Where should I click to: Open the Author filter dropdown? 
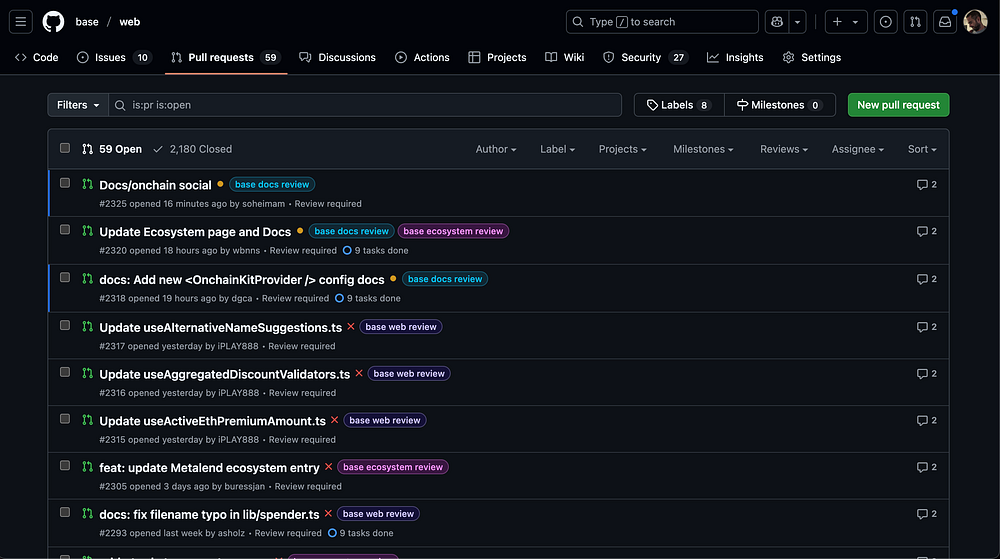click(x=496, y=149)
